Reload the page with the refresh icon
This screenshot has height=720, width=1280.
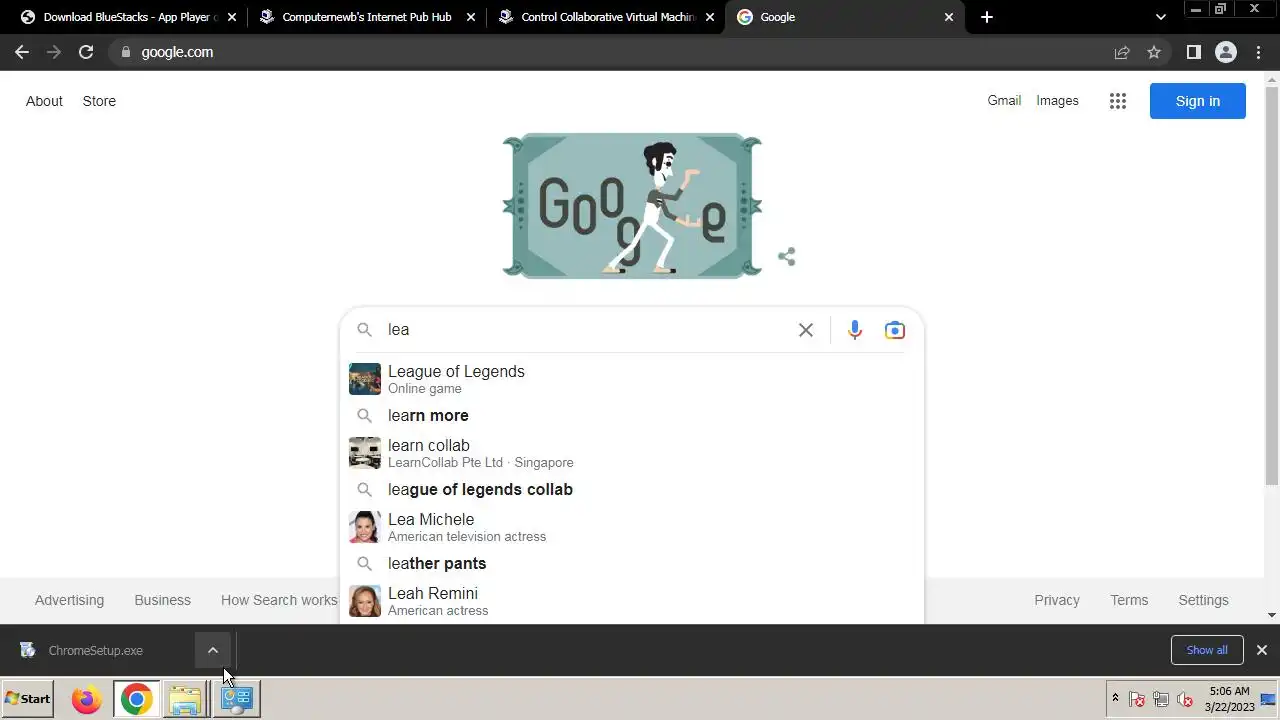tap(86, 52)
